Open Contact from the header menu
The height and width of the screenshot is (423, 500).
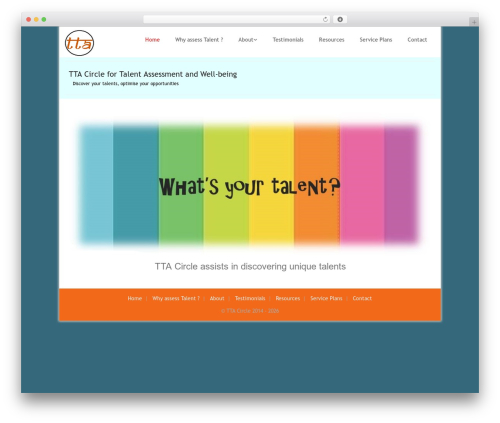point(417,40)
